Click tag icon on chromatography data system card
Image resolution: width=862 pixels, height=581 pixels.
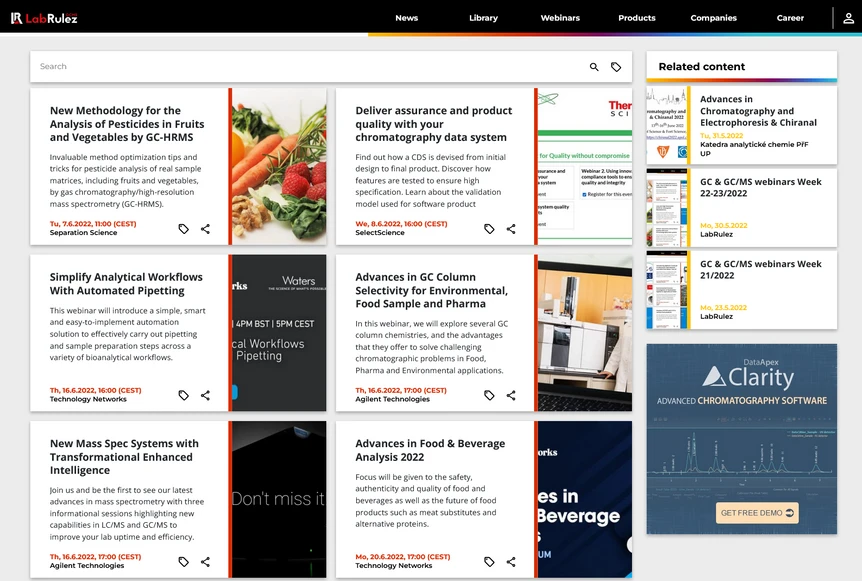(489, 229)
